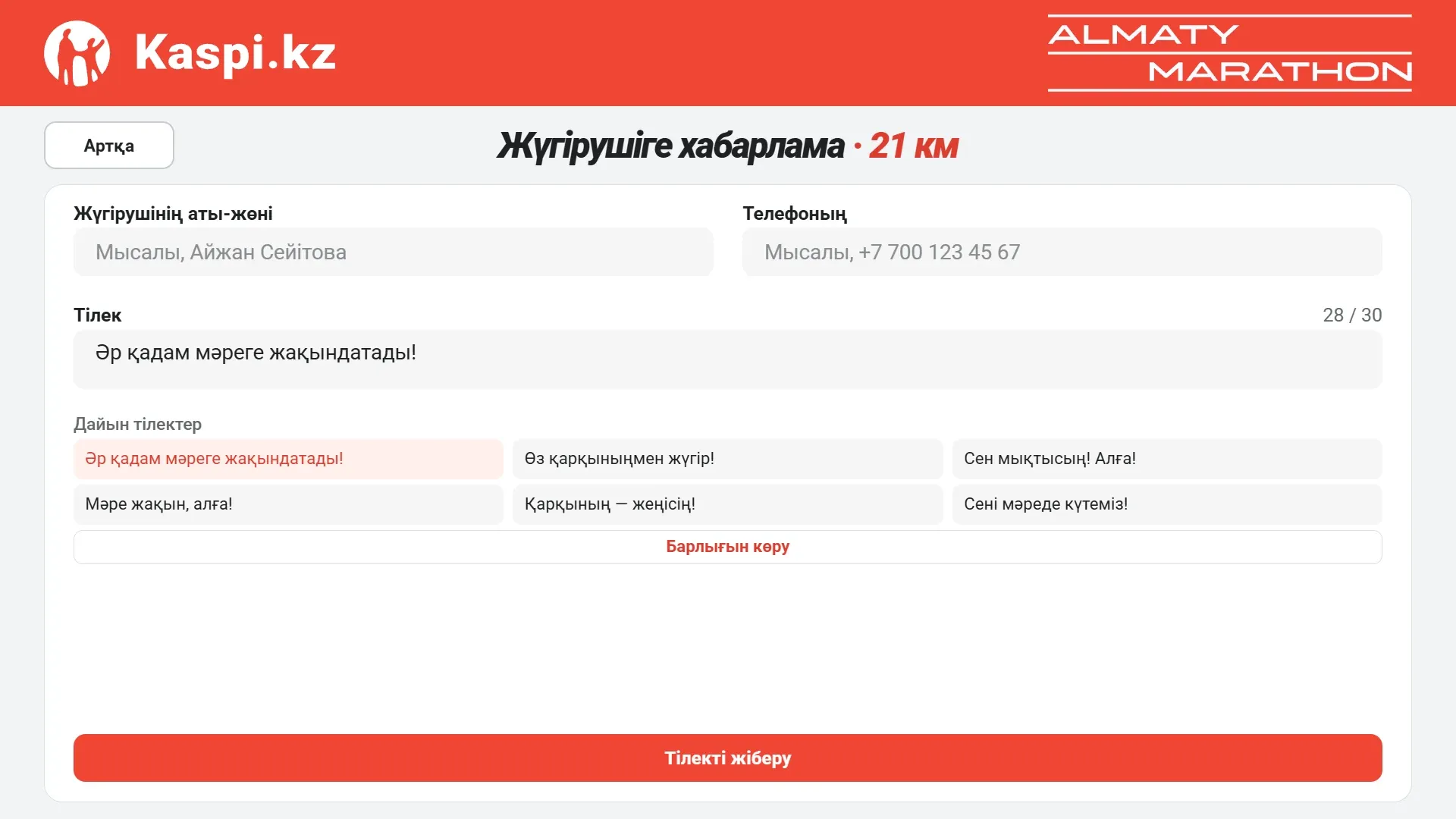Image resolution: width=1456 pixels, height=819 pixels.
Task: Choose the wish Қарқының — жеңісің!
Action: click(x=728, y=504)
